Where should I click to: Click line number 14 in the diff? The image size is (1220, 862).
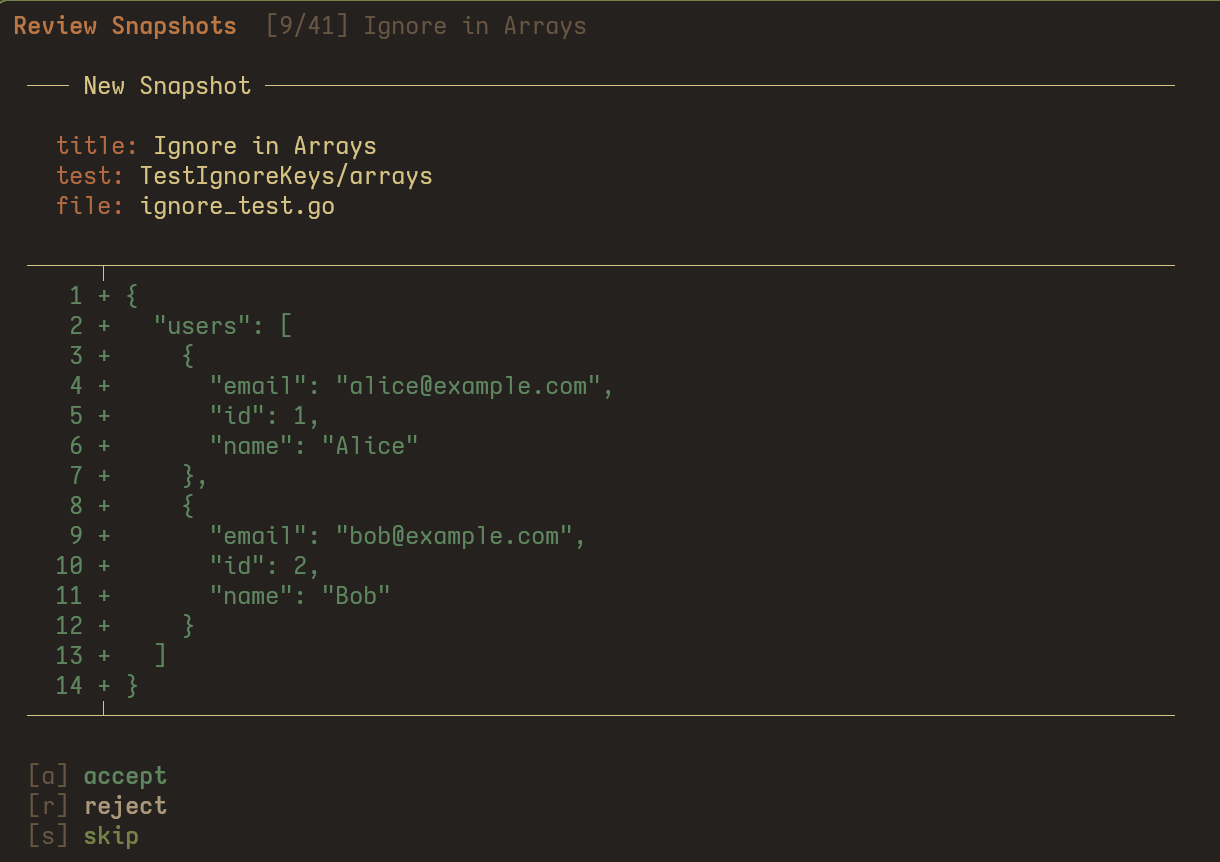point(69,686)
